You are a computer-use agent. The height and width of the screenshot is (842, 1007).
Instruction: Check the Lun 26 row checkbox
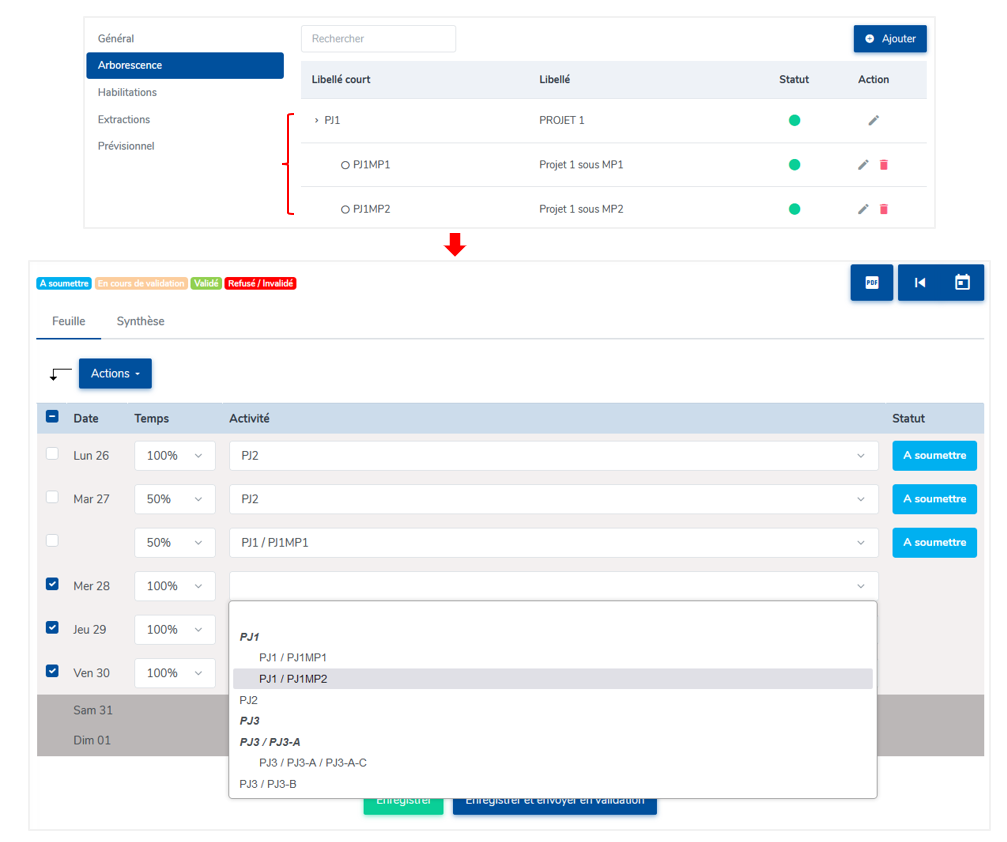52,454
